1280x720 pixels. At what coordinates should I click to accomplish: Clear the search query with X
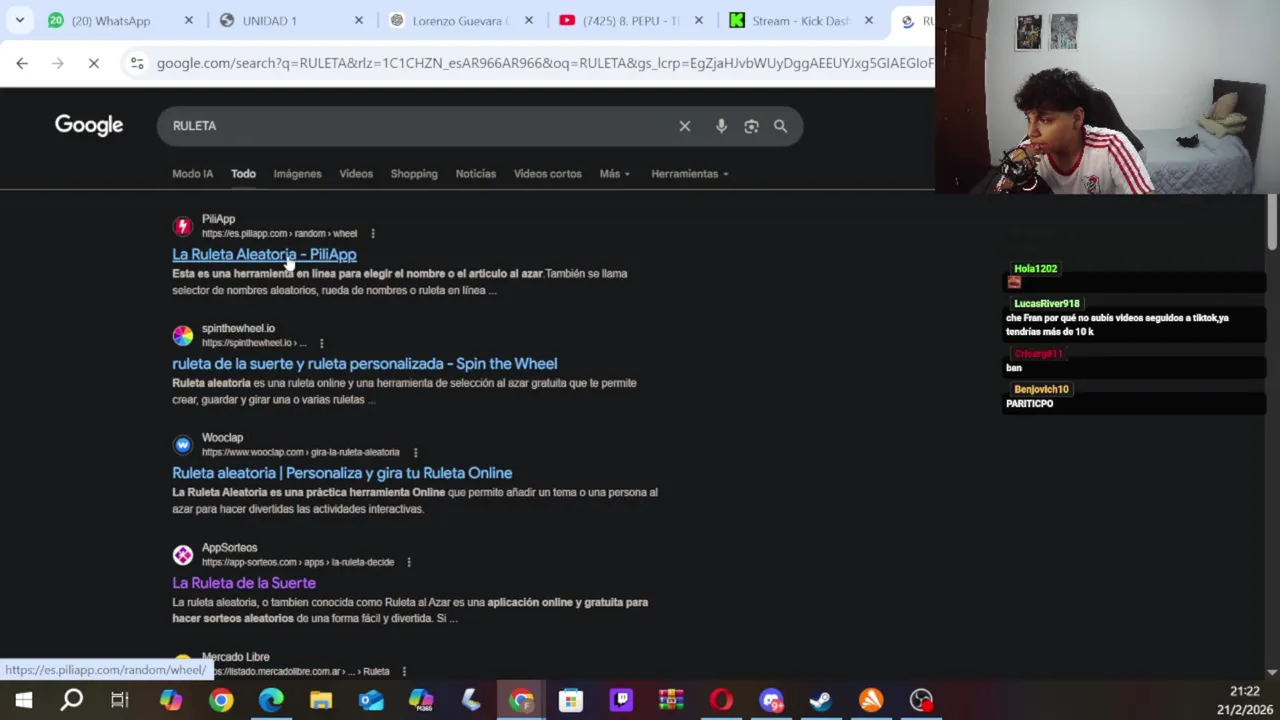point(685,126)
